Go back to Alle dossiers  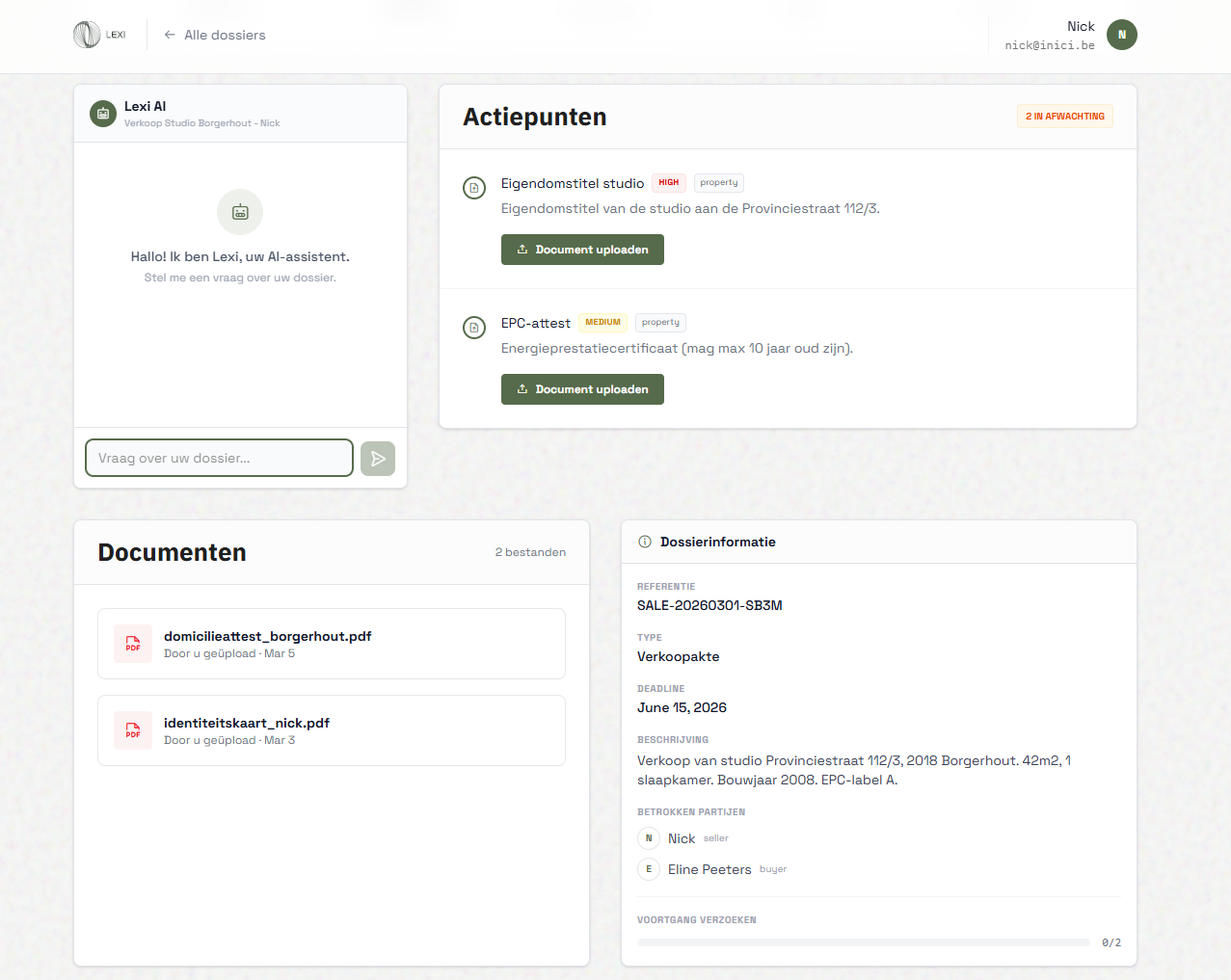(x=214, y=35)
